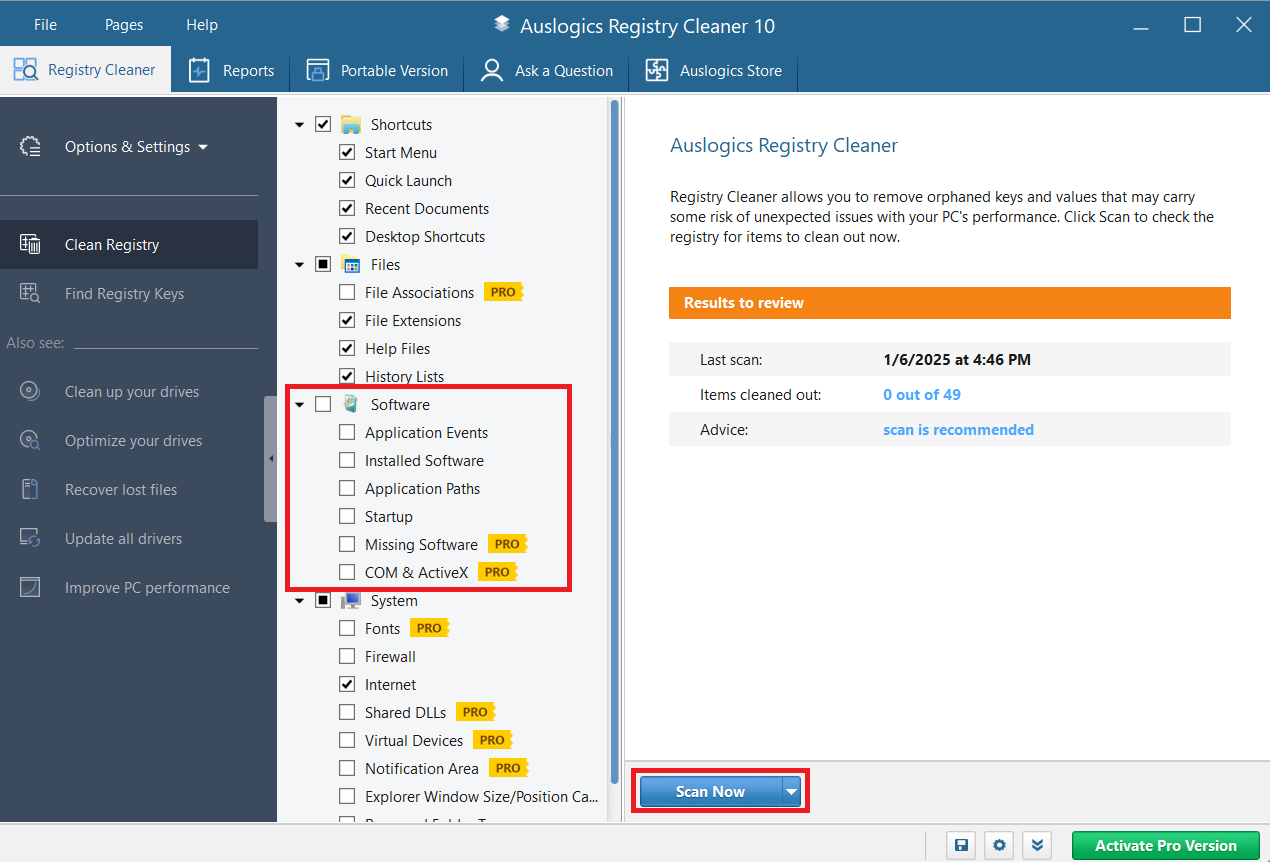Open the File menu
Screen dimensions: 1270x862
pyautogui.click(x=45, y=25)
